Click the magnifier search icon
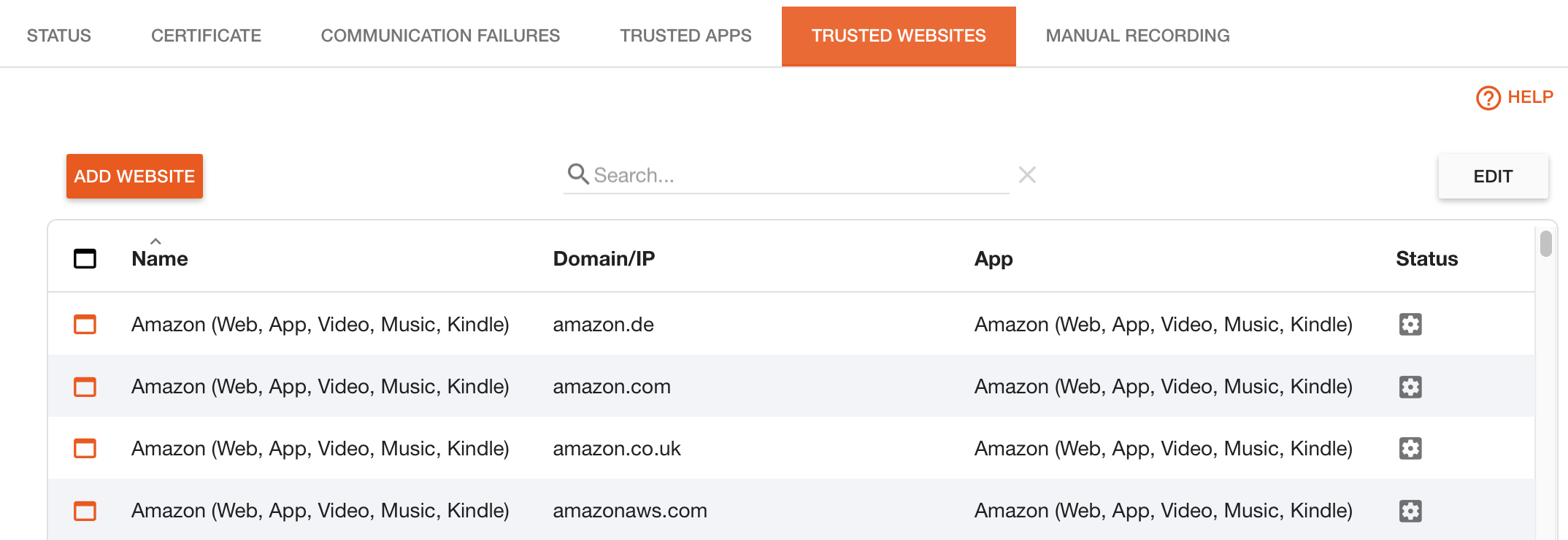Image resolution: width=1568 pixels, height=540 pixels. (578, 174)
